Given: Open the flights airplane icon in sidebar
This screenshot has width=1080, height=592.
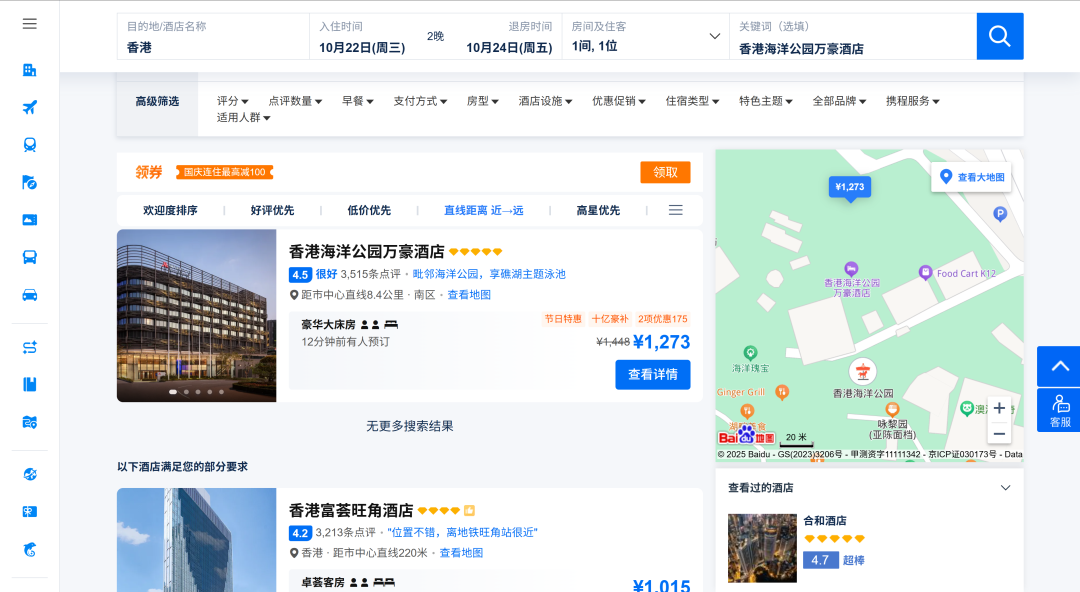Looking at the screenshot, I should 29,108.
